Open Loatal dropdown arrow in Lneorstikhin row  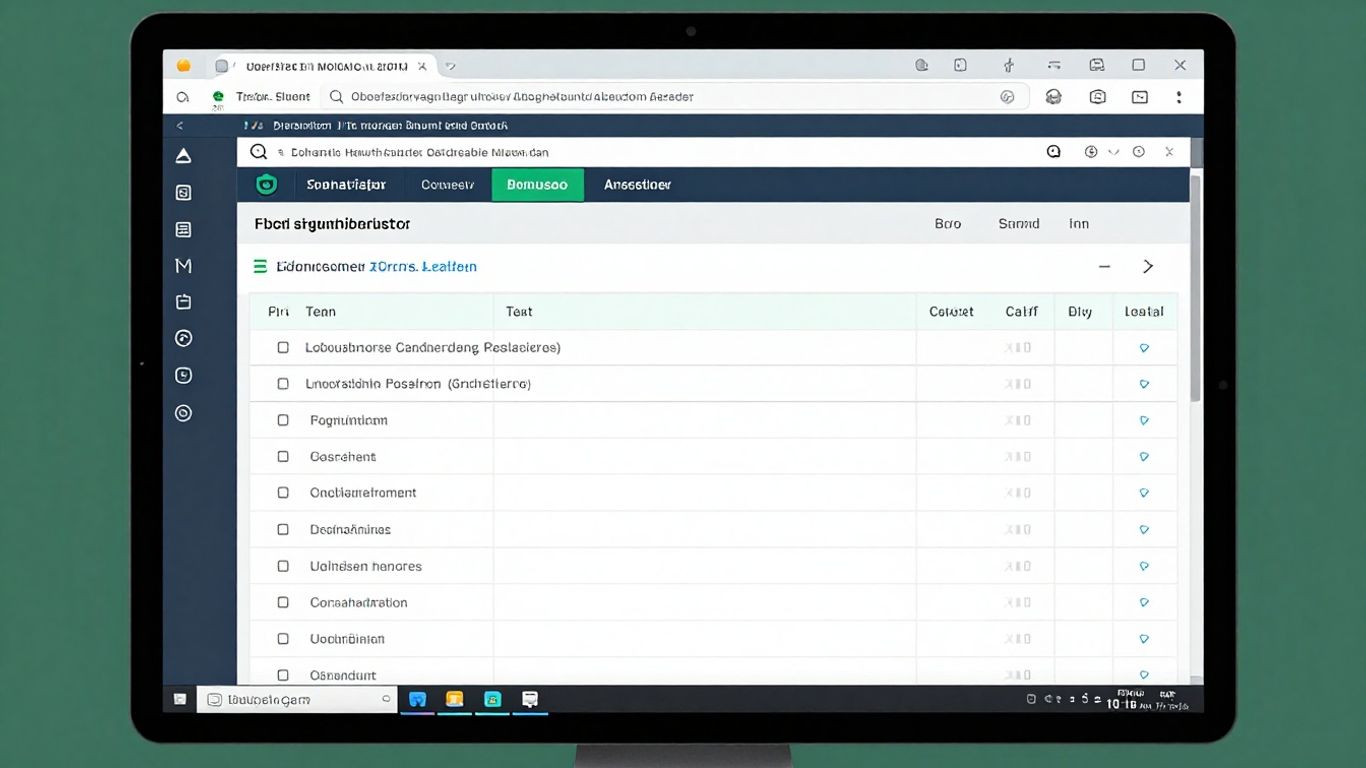coord(1144,384)
